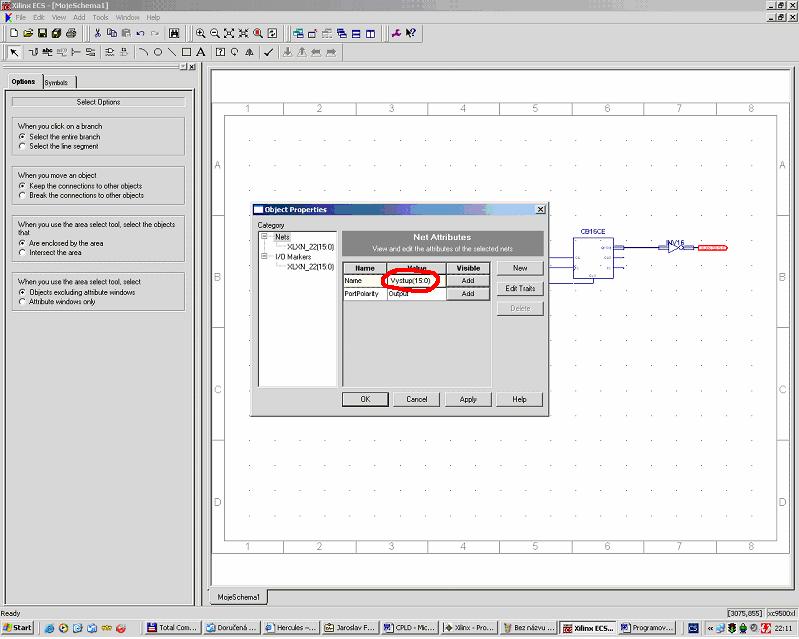Open the Tools menu

click(100, 17)
